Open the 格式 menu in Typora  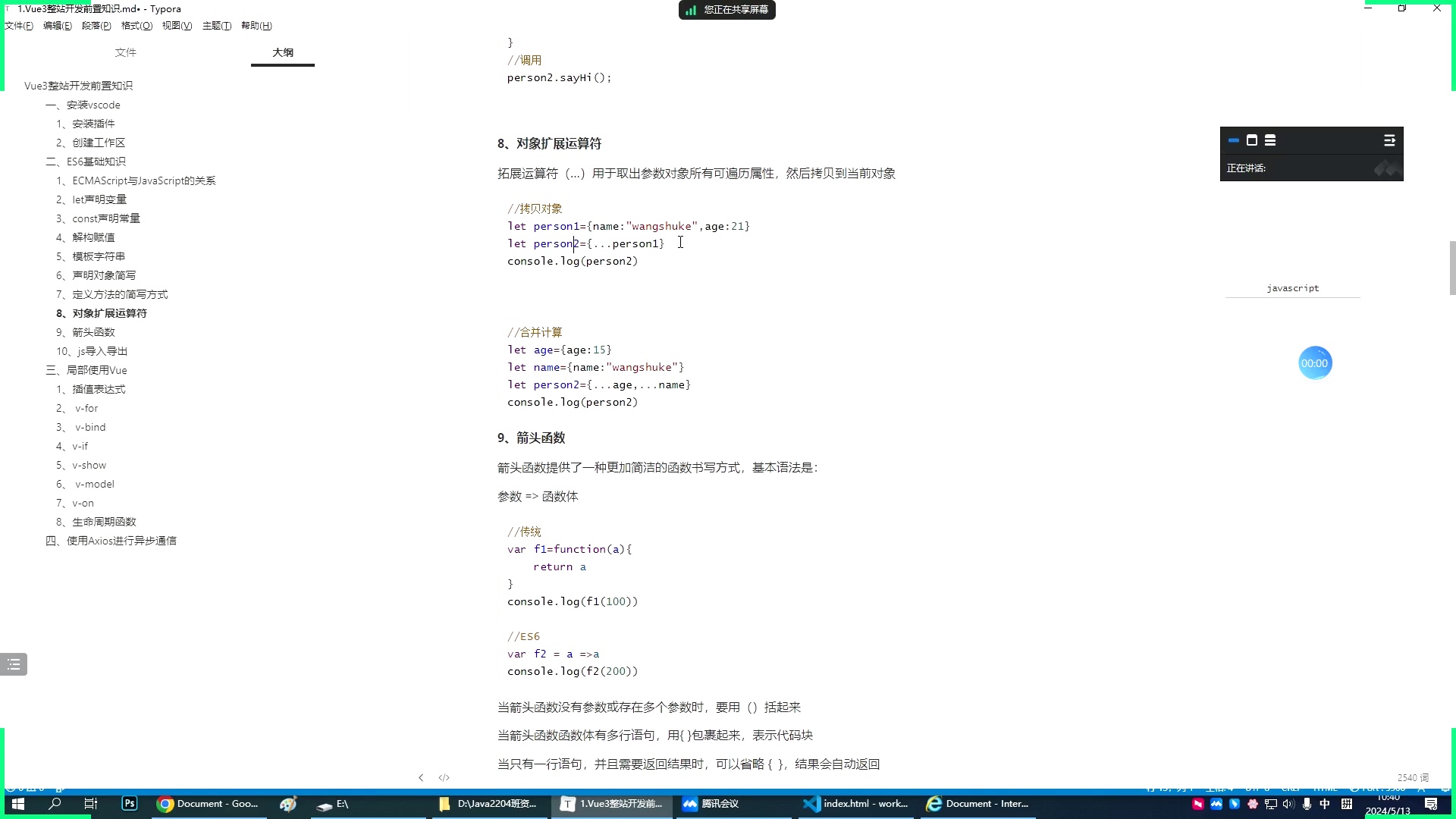136,25
